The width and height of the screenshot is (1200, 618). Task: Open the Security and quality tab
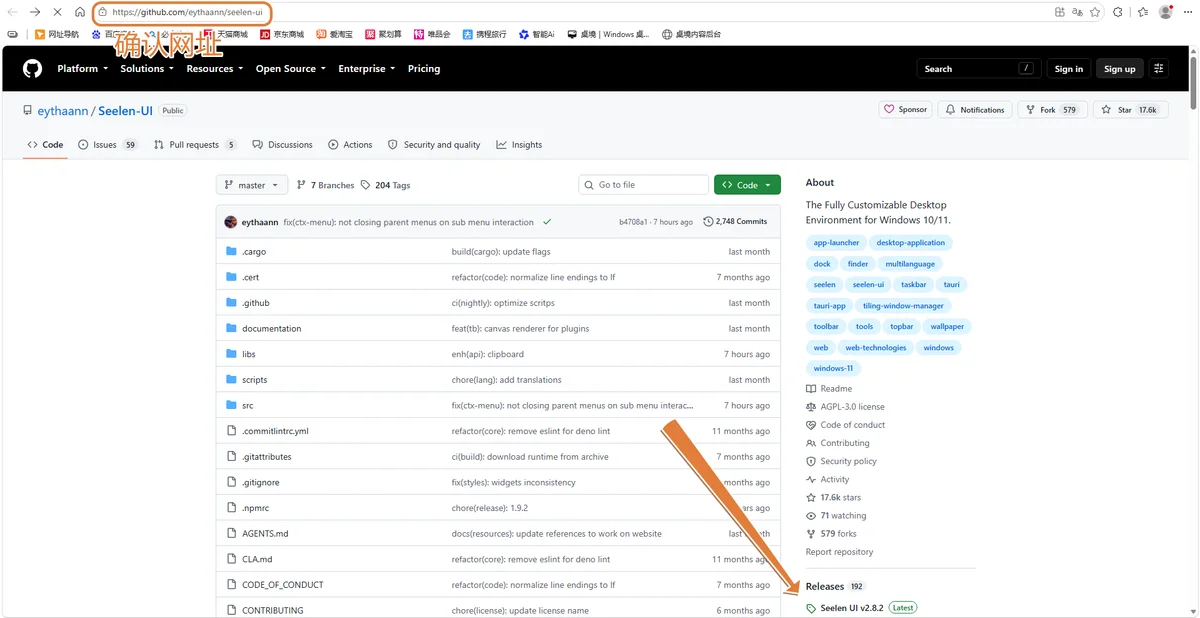(x=434, y=145)
